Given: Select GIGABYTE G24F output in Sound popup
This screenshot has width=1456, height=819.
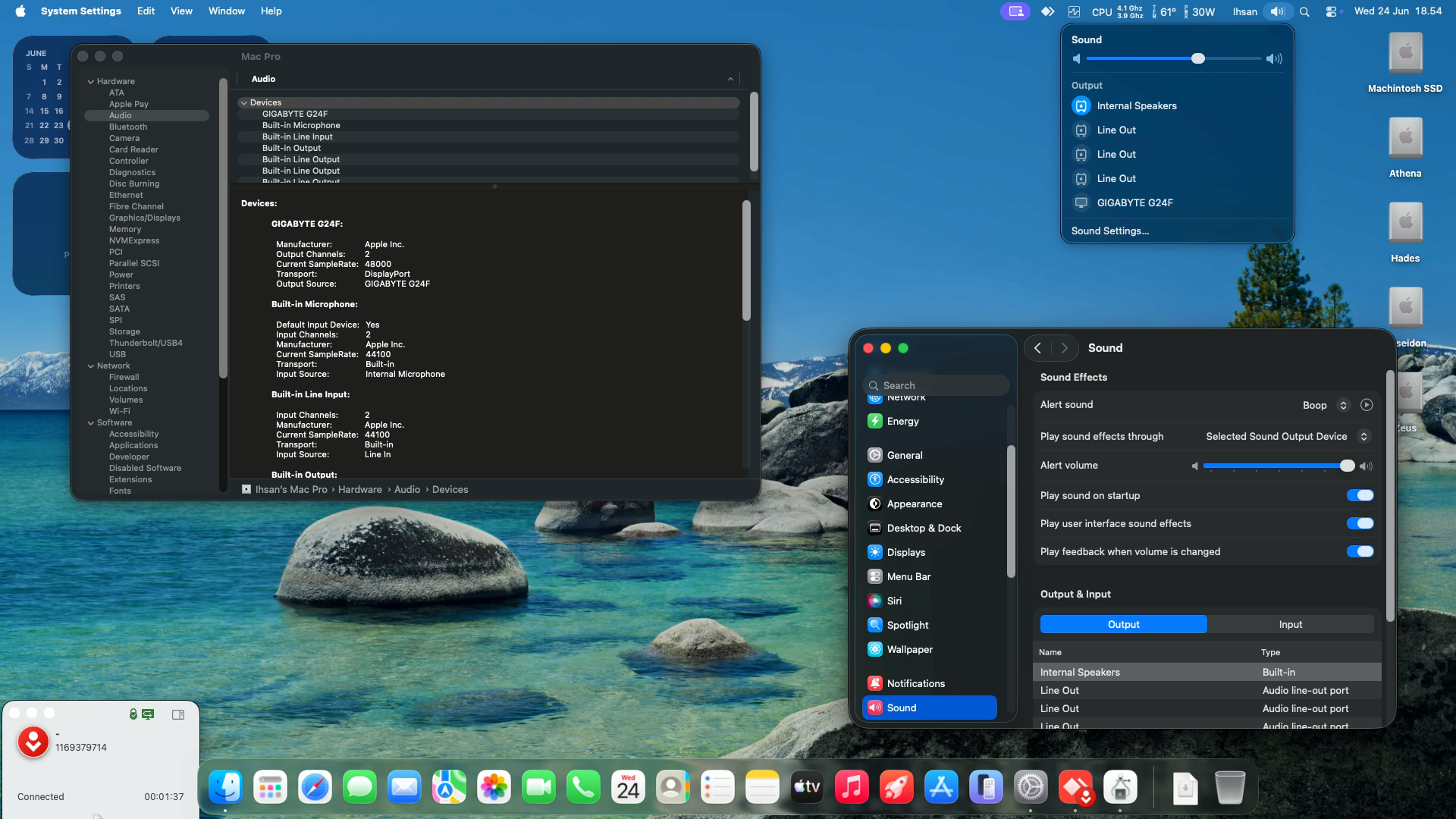Looking at the screenshot, I should [x=1177, y=203].
